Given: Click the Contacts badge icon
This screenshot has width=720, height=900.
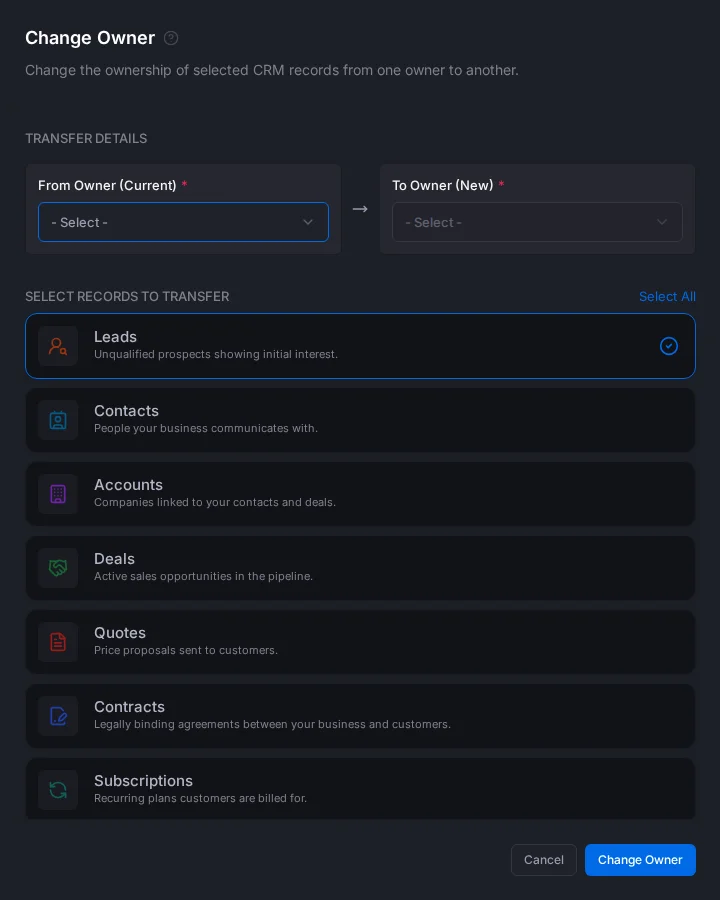Looking at the screenshot, I should tap(58, 420).
